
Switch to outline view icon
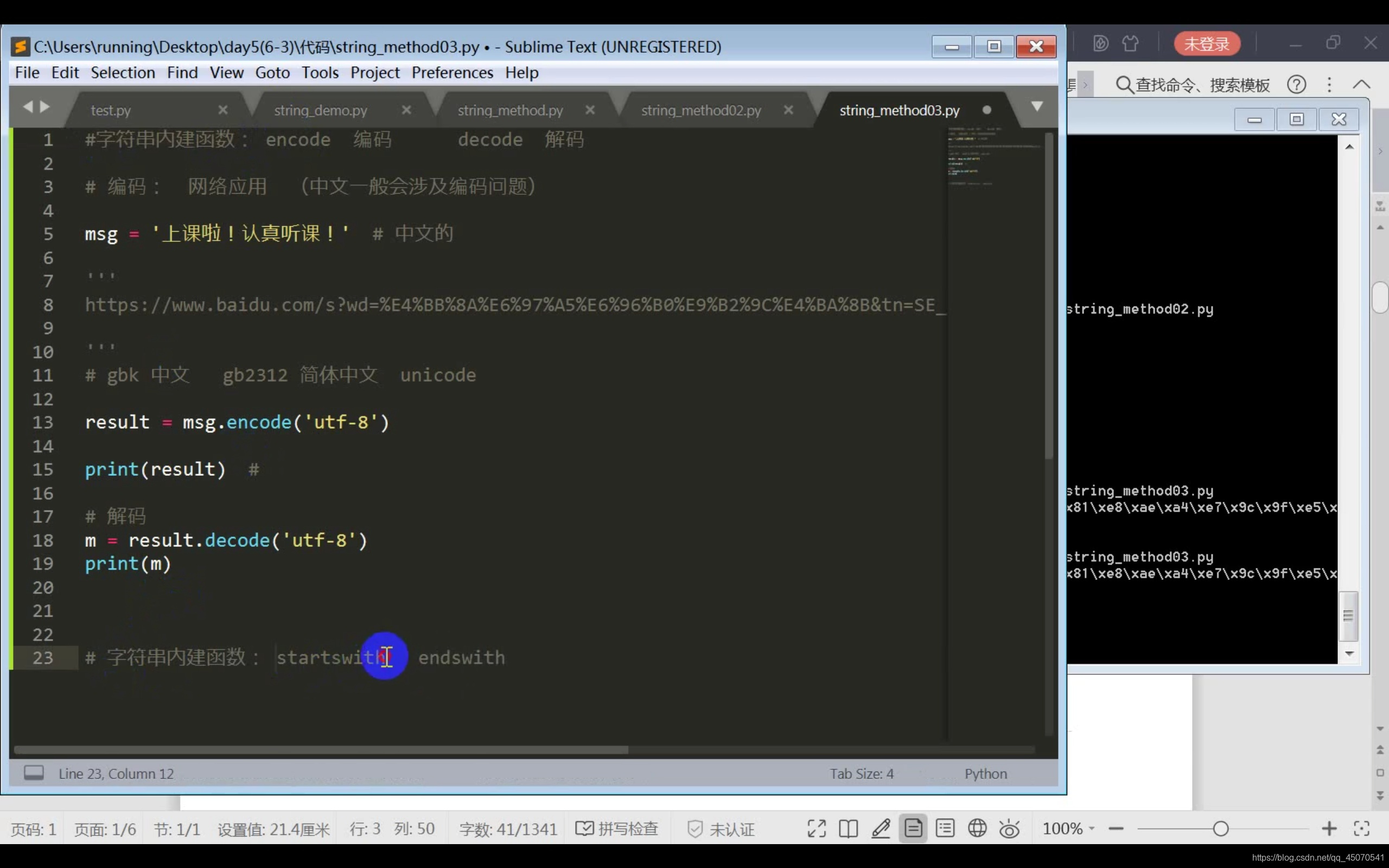coord(945,828)
